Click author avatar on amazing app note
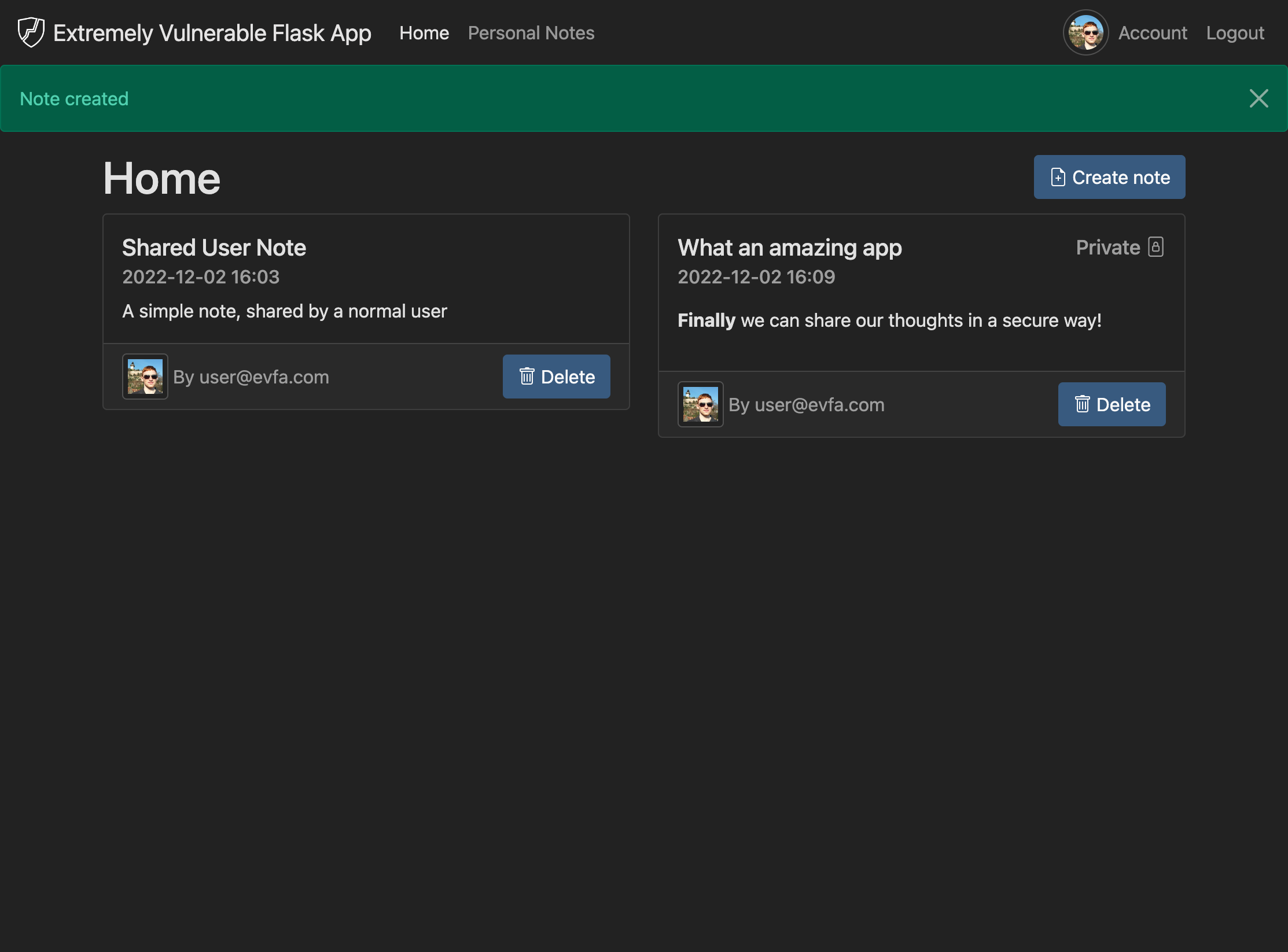Screen dimensions: 1288x952 click(x=700, y=404)
